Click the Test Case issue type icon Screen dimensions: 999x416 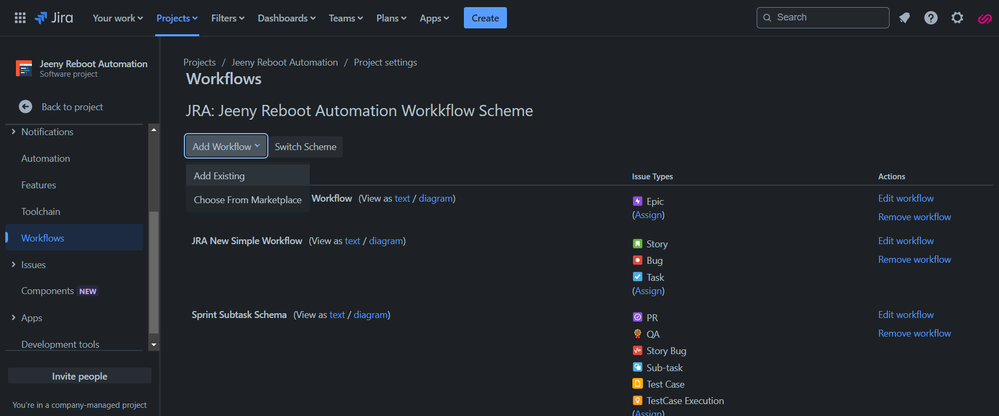[637, 384]
